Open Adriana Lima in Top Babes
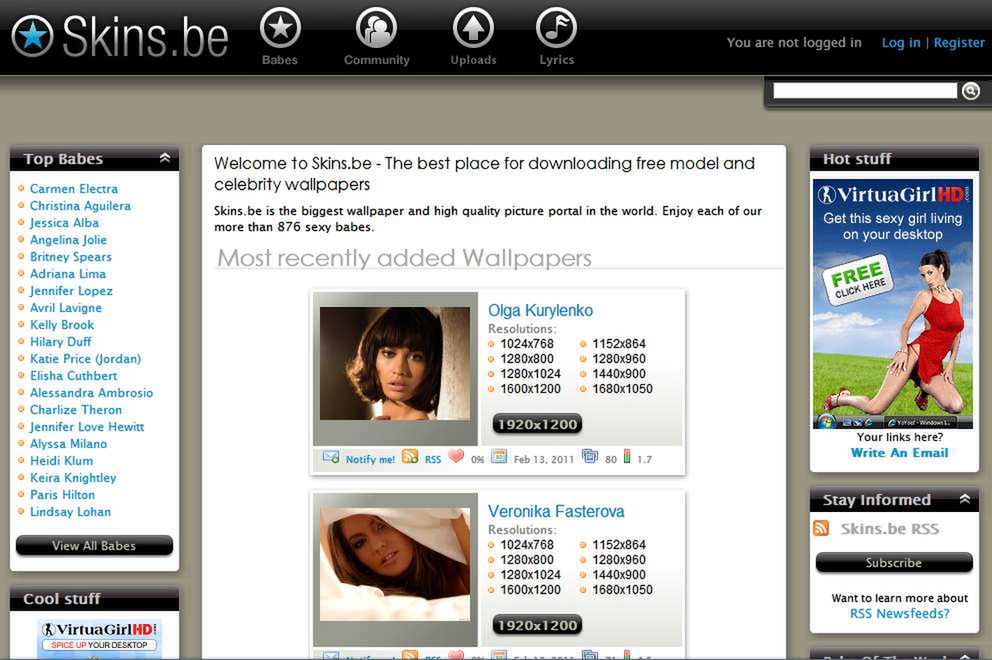Viewport: 992px width, 660px height. tap(68, 274)
